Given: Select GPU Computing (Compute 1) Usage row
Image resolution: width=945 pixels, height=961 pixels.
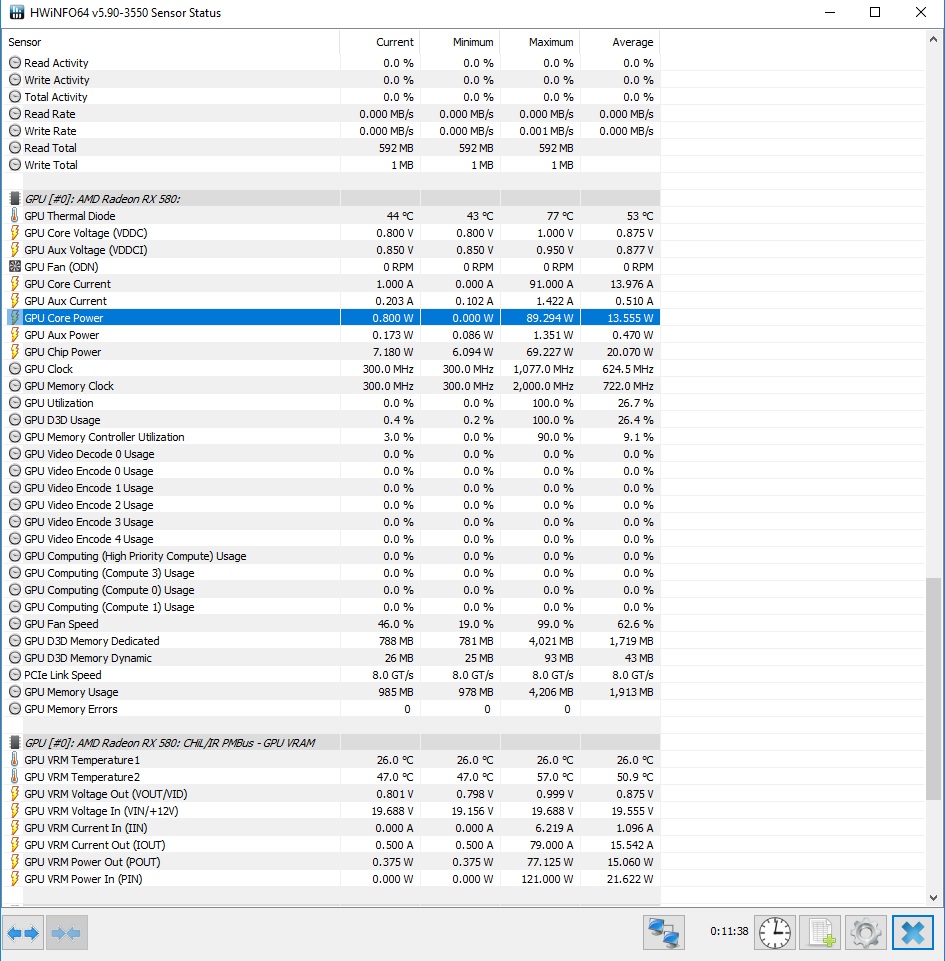Looking at the screenshot, I should [333, 607].
